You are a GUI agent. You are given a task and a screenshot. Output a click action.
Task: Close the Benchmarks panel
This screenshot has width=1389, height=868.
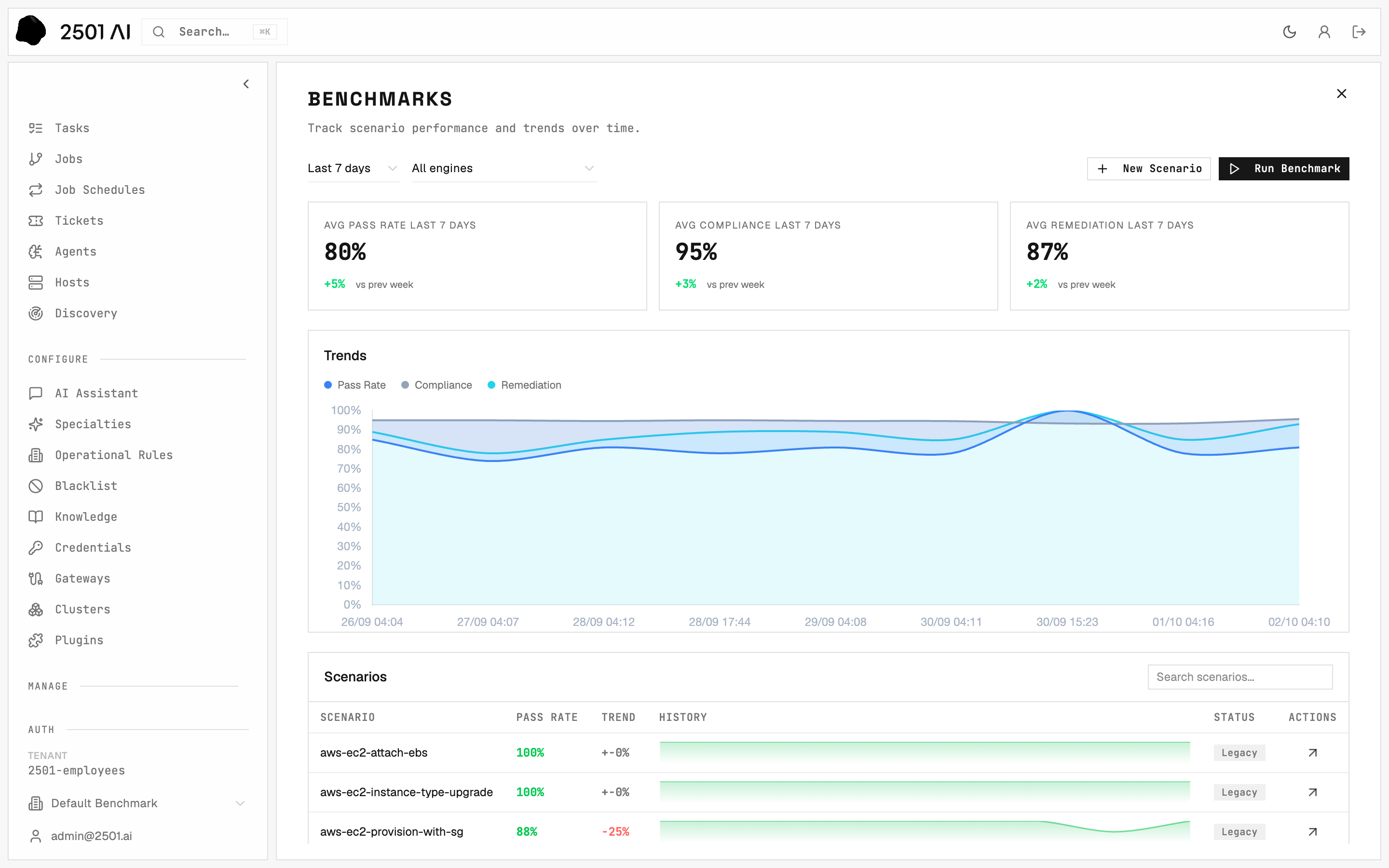pos(1341,94)
